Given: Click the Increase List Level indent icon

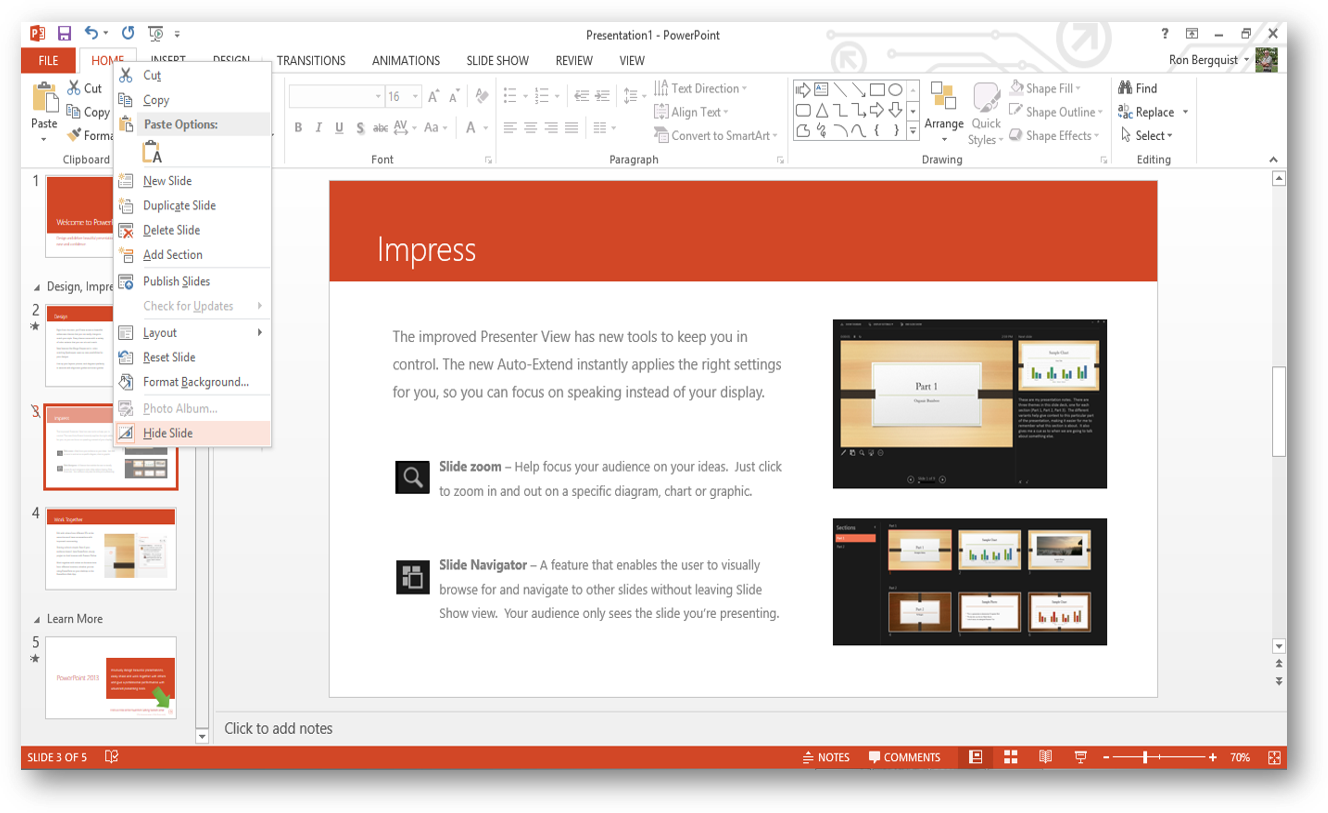Looking at the screenshot, I should click(x=602, y=96).
